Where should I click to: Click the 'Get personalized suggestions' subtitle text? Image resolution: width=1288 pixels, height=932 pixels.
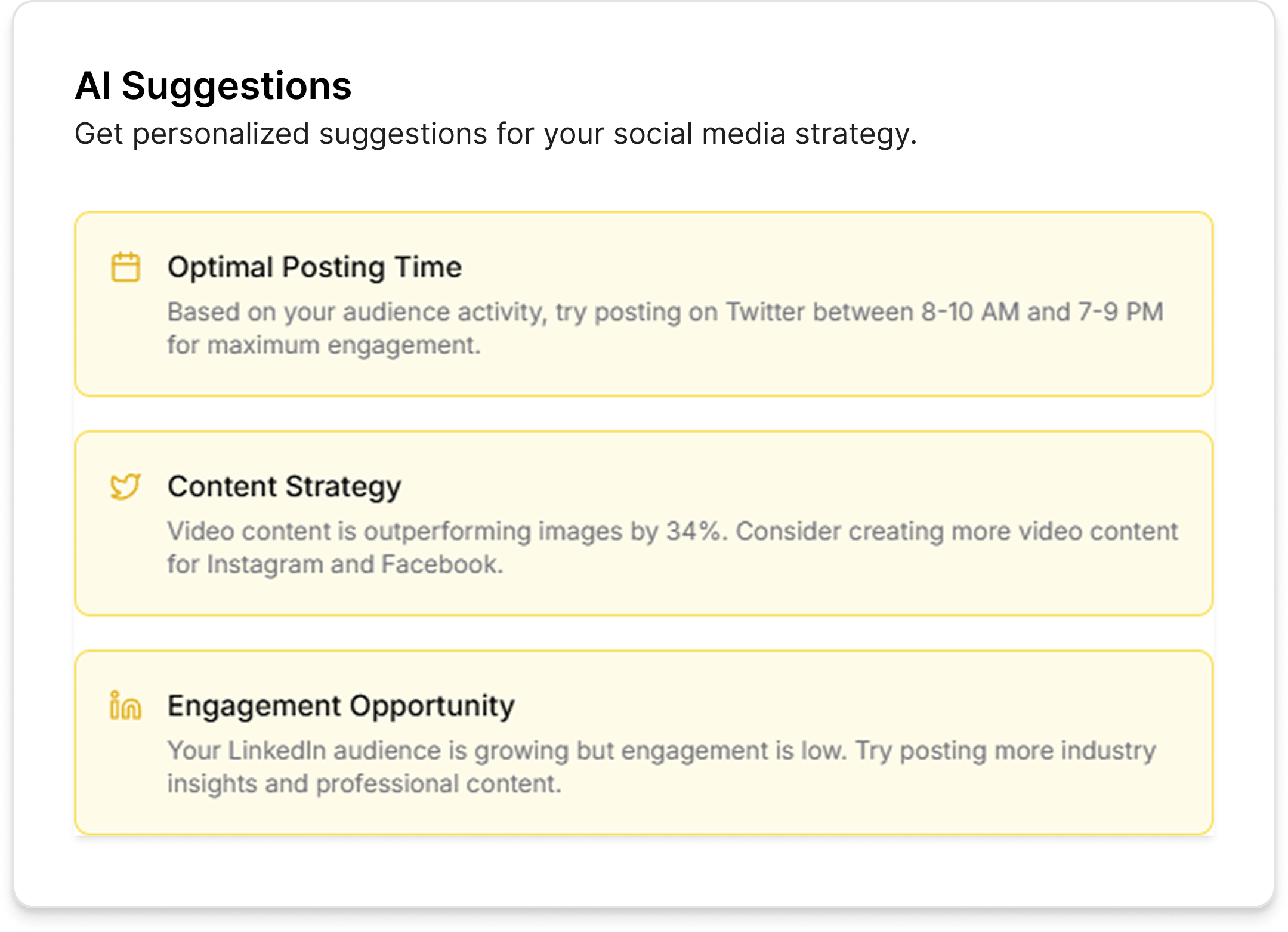495,134
